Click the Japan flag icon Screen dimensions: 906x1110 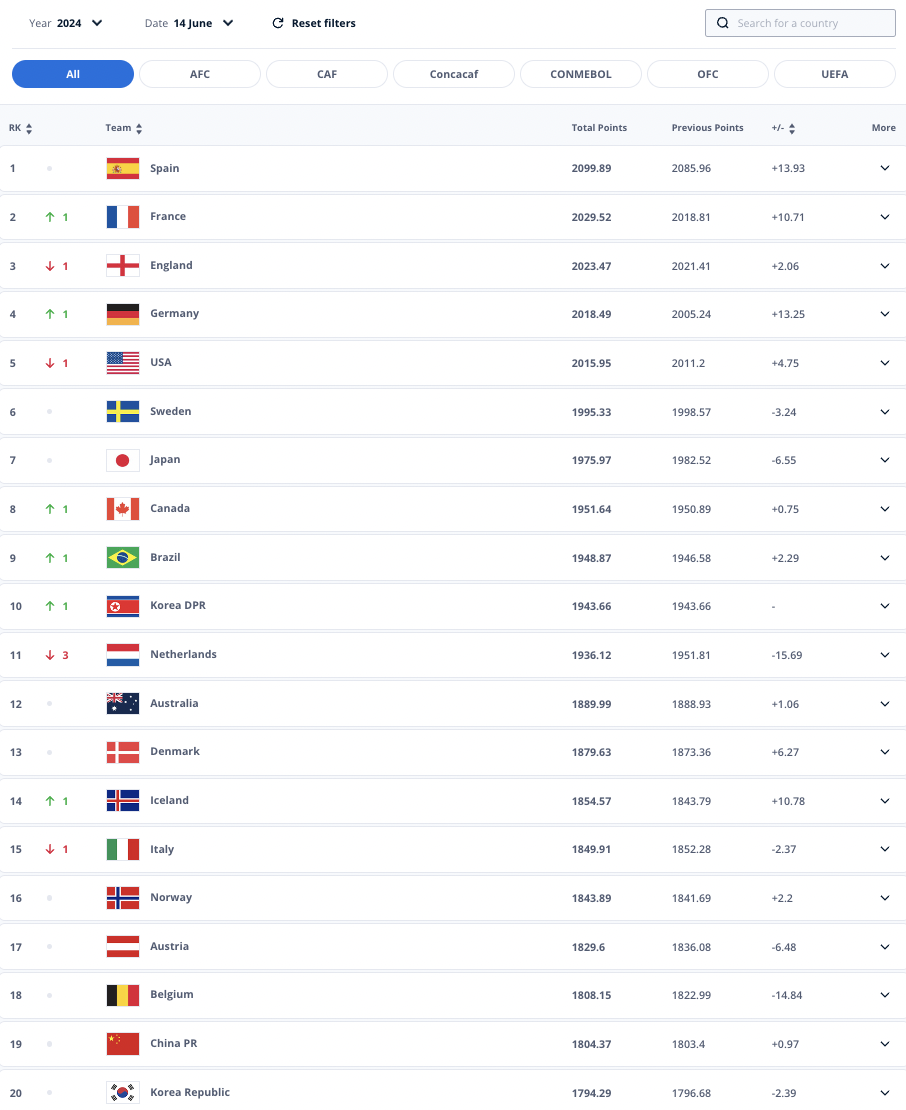tap(122, 460)
